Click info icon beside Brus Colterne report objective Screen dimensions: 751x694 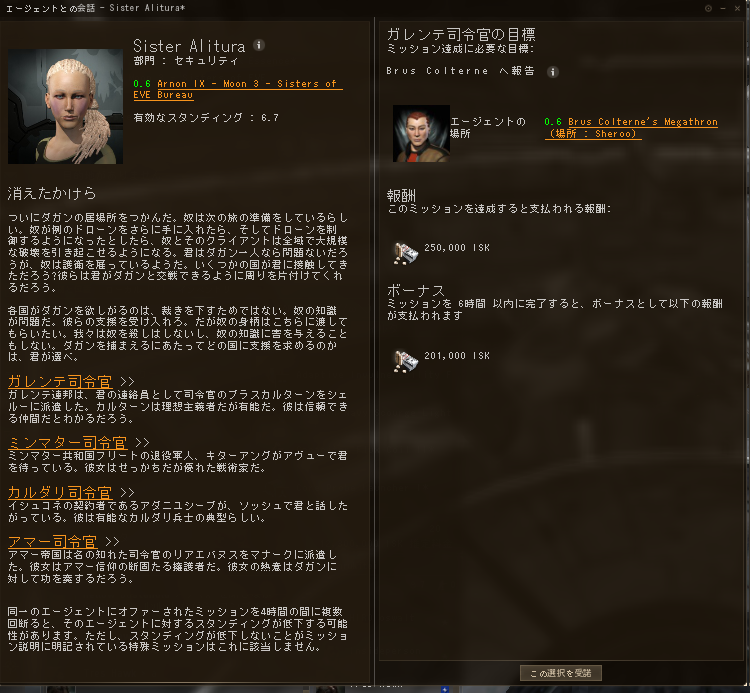coord(553,72)
